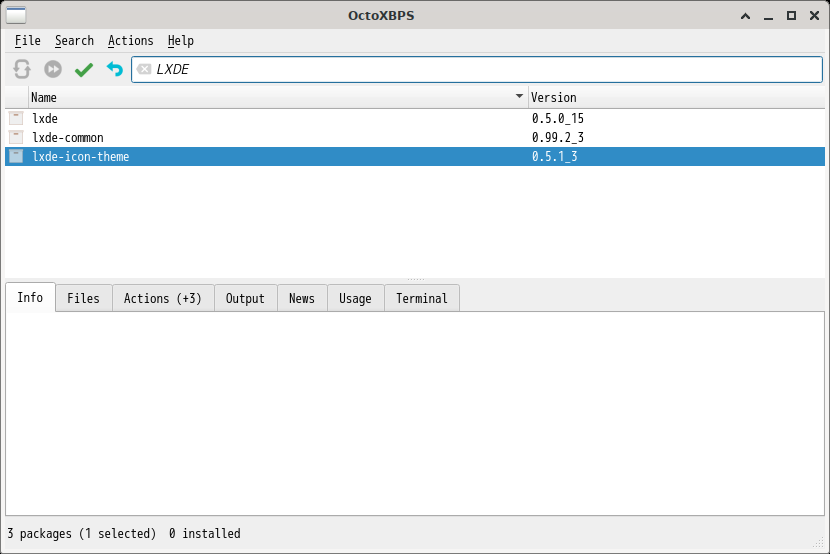Click the '0 installed' status text
Viewport: 830px width, 554px height.
tap(204, 533)
